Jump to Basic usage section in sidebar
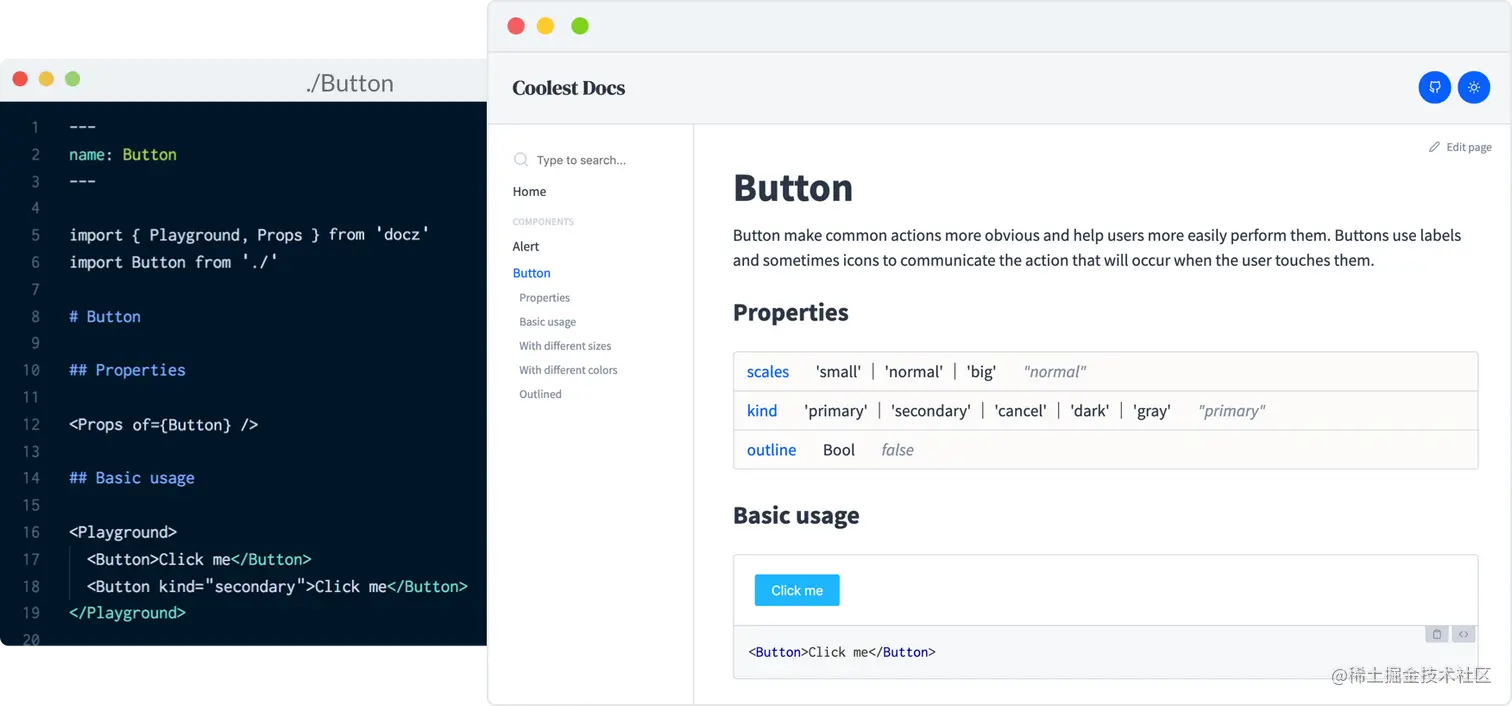 coord(547,322)
